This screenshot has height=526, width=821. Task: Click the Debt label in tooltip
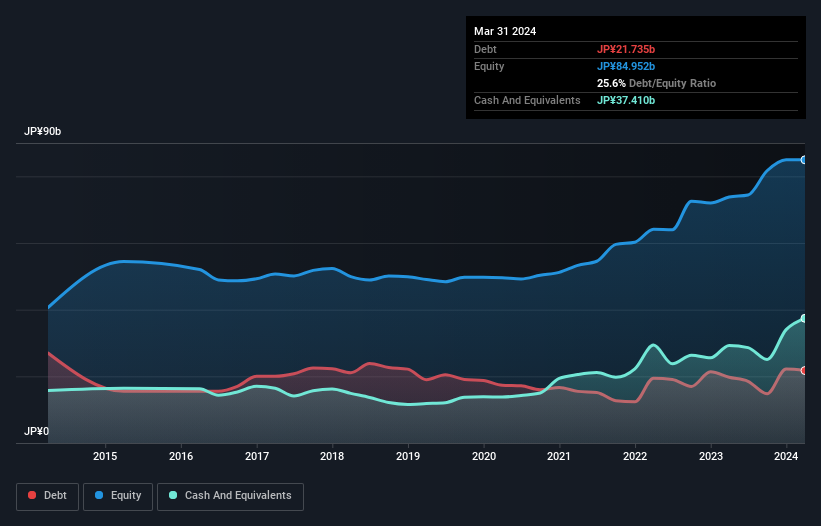click(485, 49)
